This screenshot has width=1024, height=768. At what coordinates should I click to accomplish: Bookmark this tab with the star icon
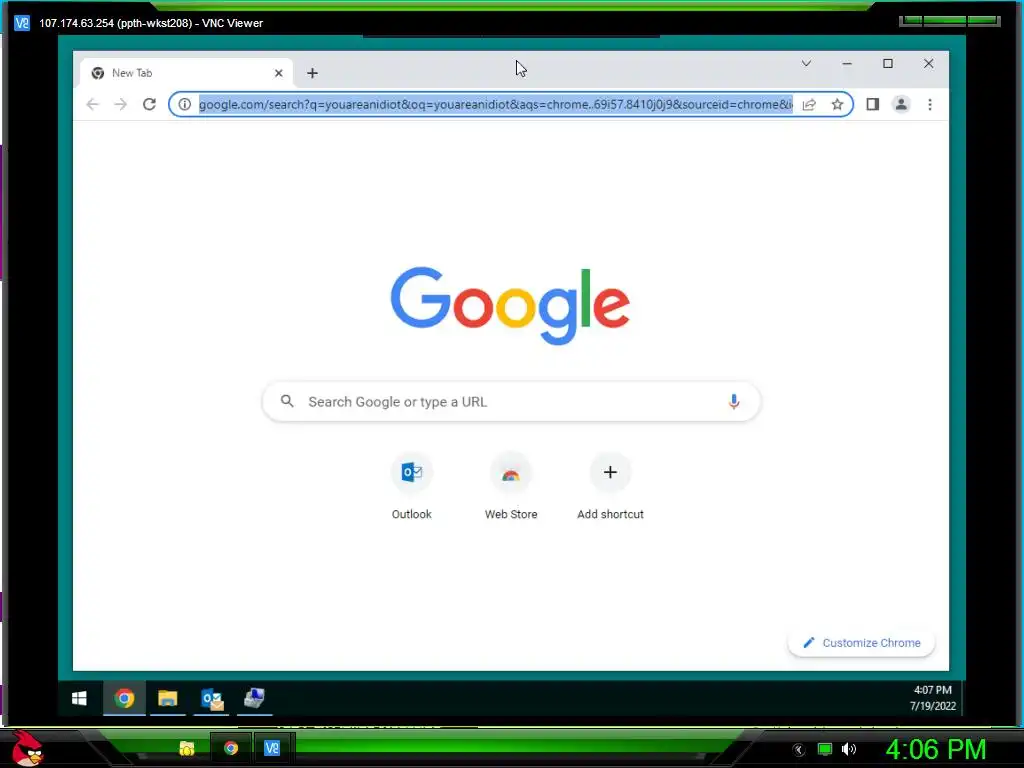(837, 104)
